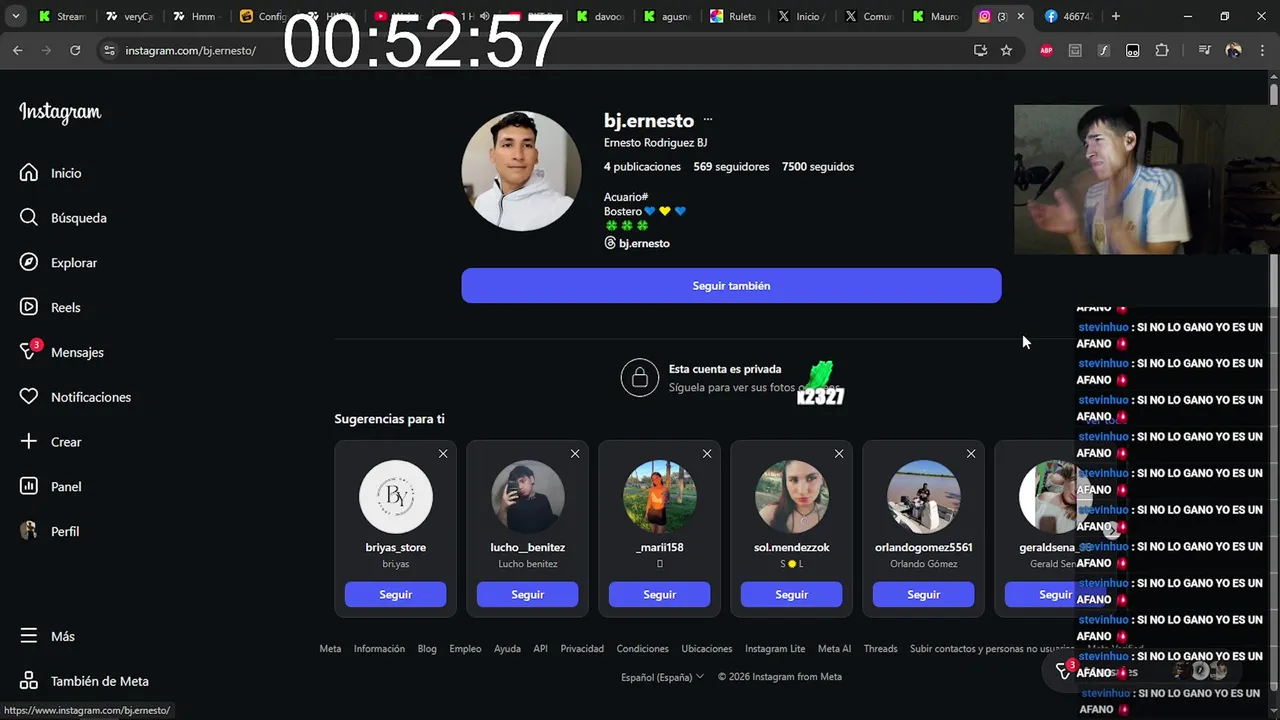
Task: Switch to the Facebook 46674 tab
Action: [1067, 16]
